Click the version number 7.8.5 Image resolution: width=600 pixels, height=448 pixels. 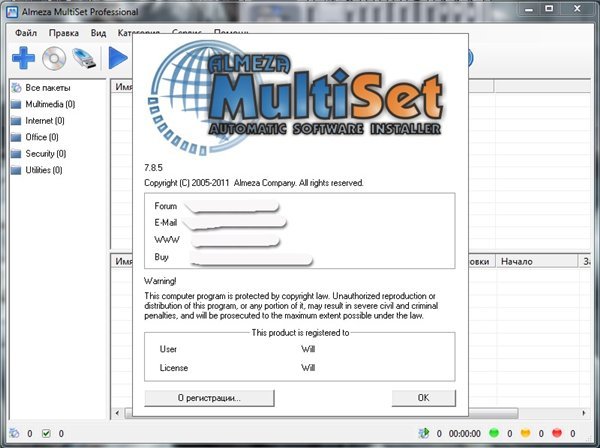click(x=153, y=168)
